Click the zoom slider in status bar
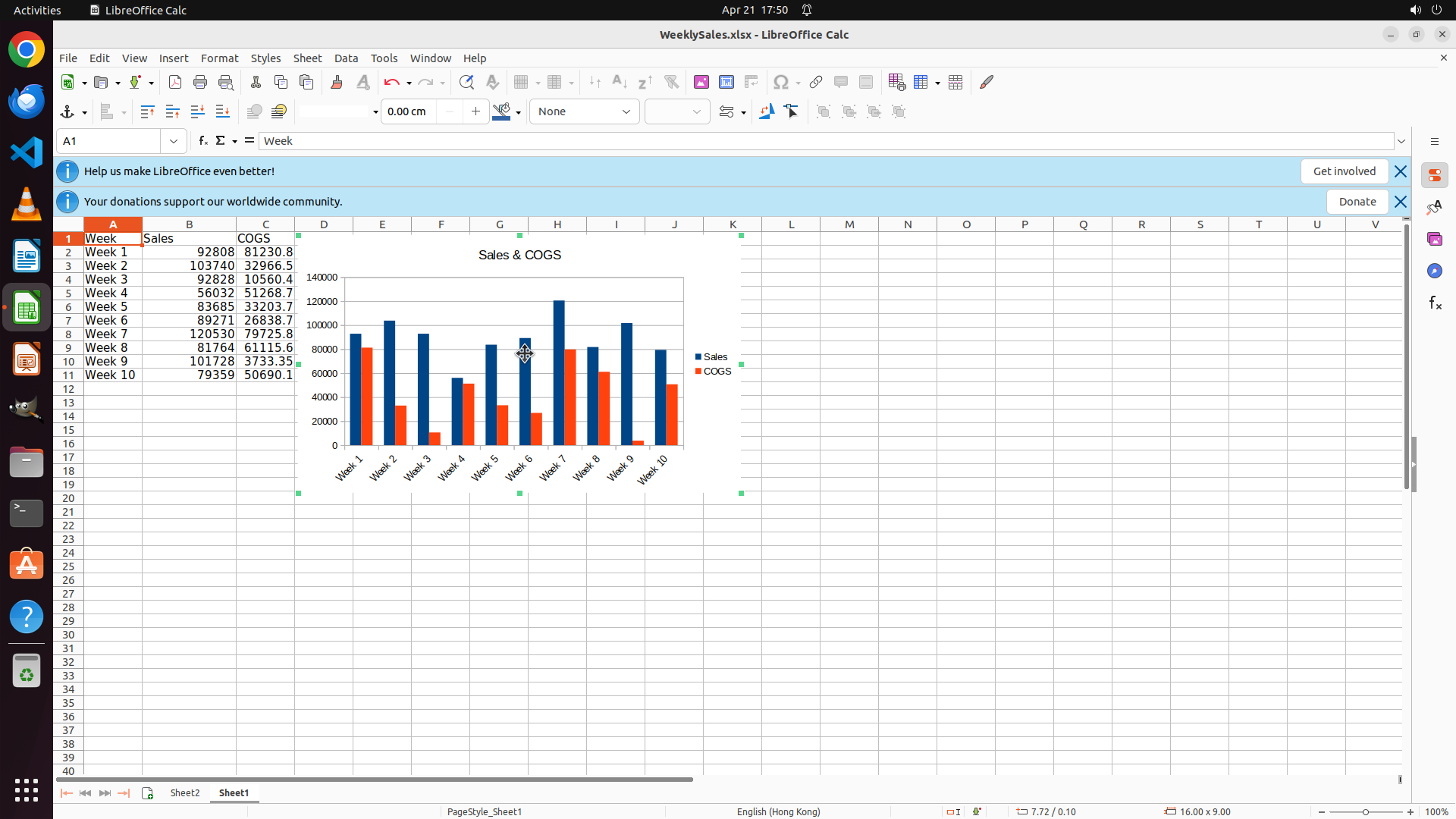This screenshot has height=819, width=1456. coord(1366,811)
